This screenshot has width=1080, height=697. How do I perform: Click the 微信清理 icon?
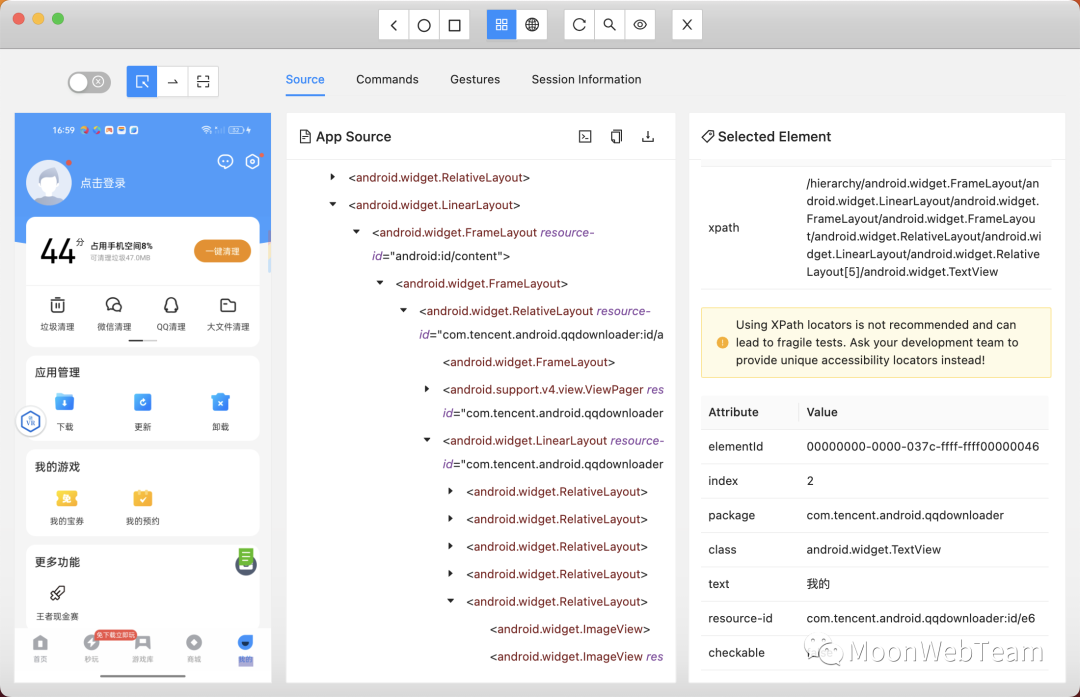tap(114, 304)
